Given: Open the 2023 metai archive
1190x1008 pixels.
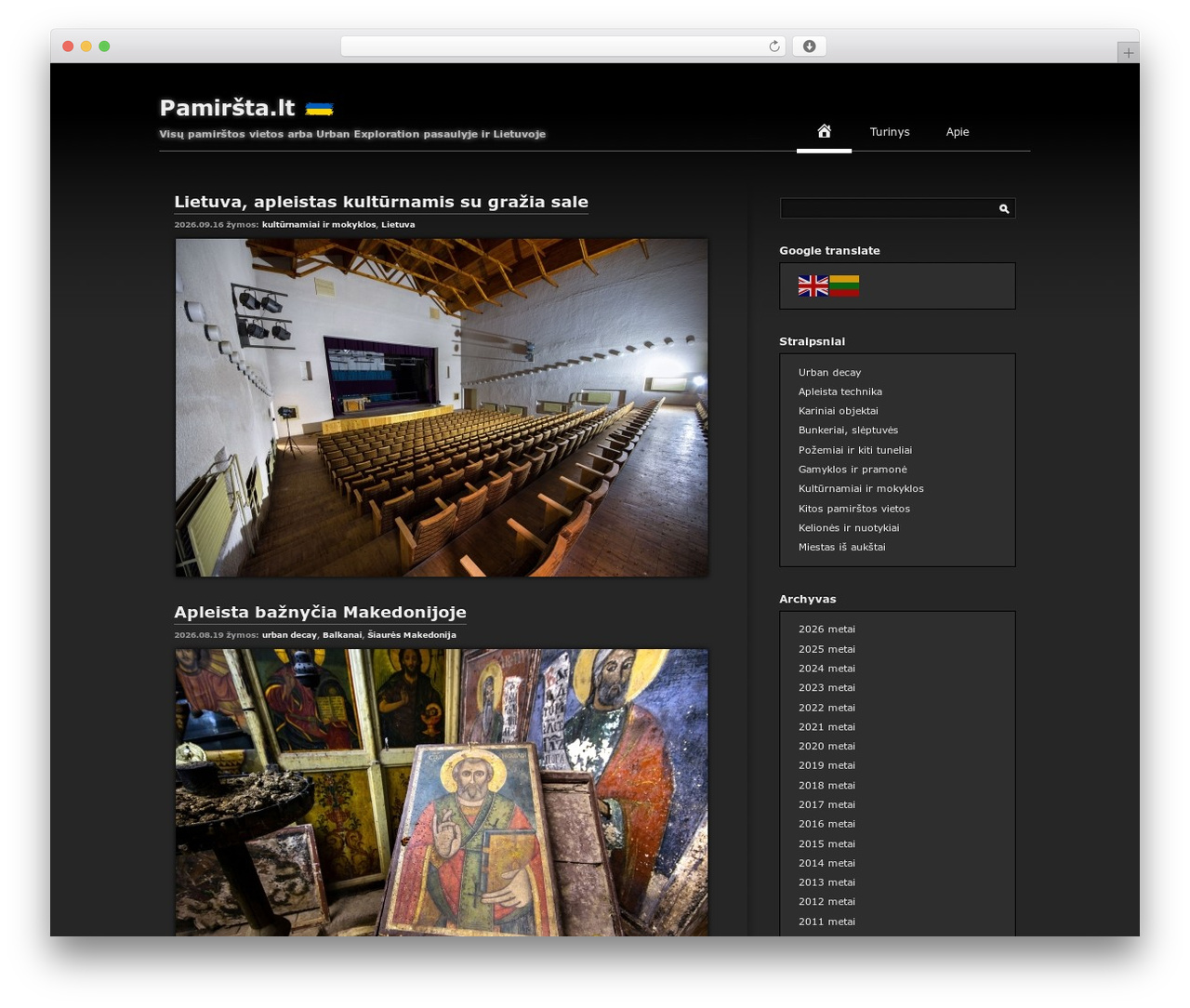Looking at the screenshot, I should pyautogui.click(x=826, y=688).
